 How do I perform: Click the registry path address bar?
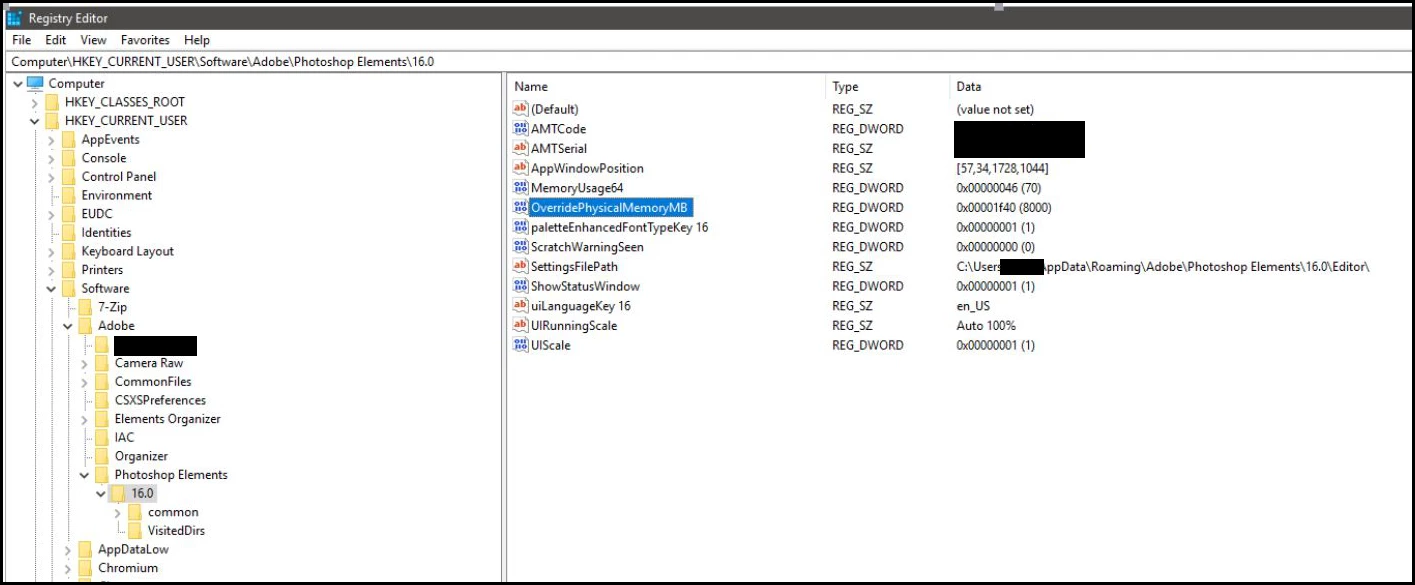point(707,61)
